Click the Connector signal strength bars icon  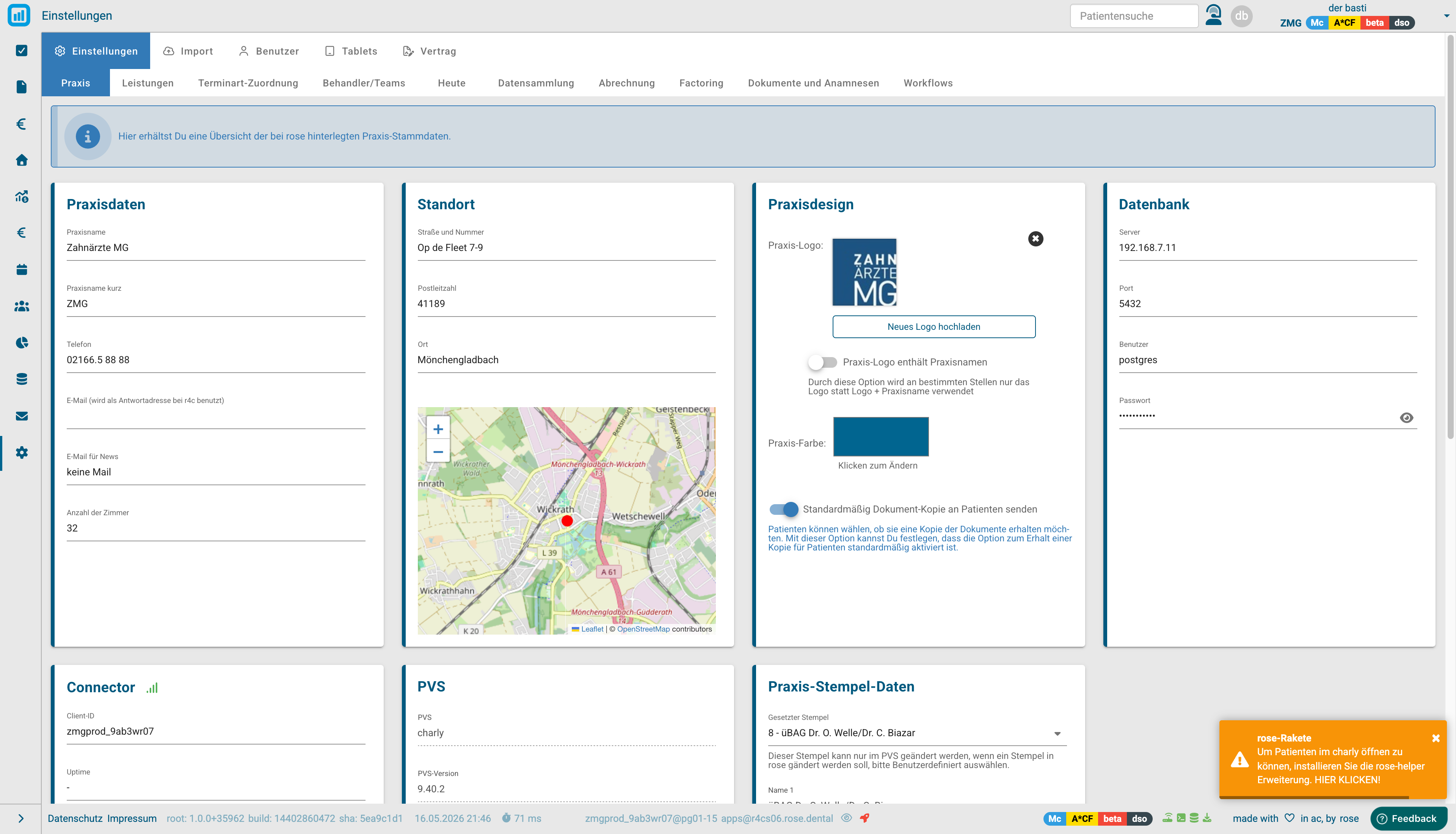(x=152, y=687)
